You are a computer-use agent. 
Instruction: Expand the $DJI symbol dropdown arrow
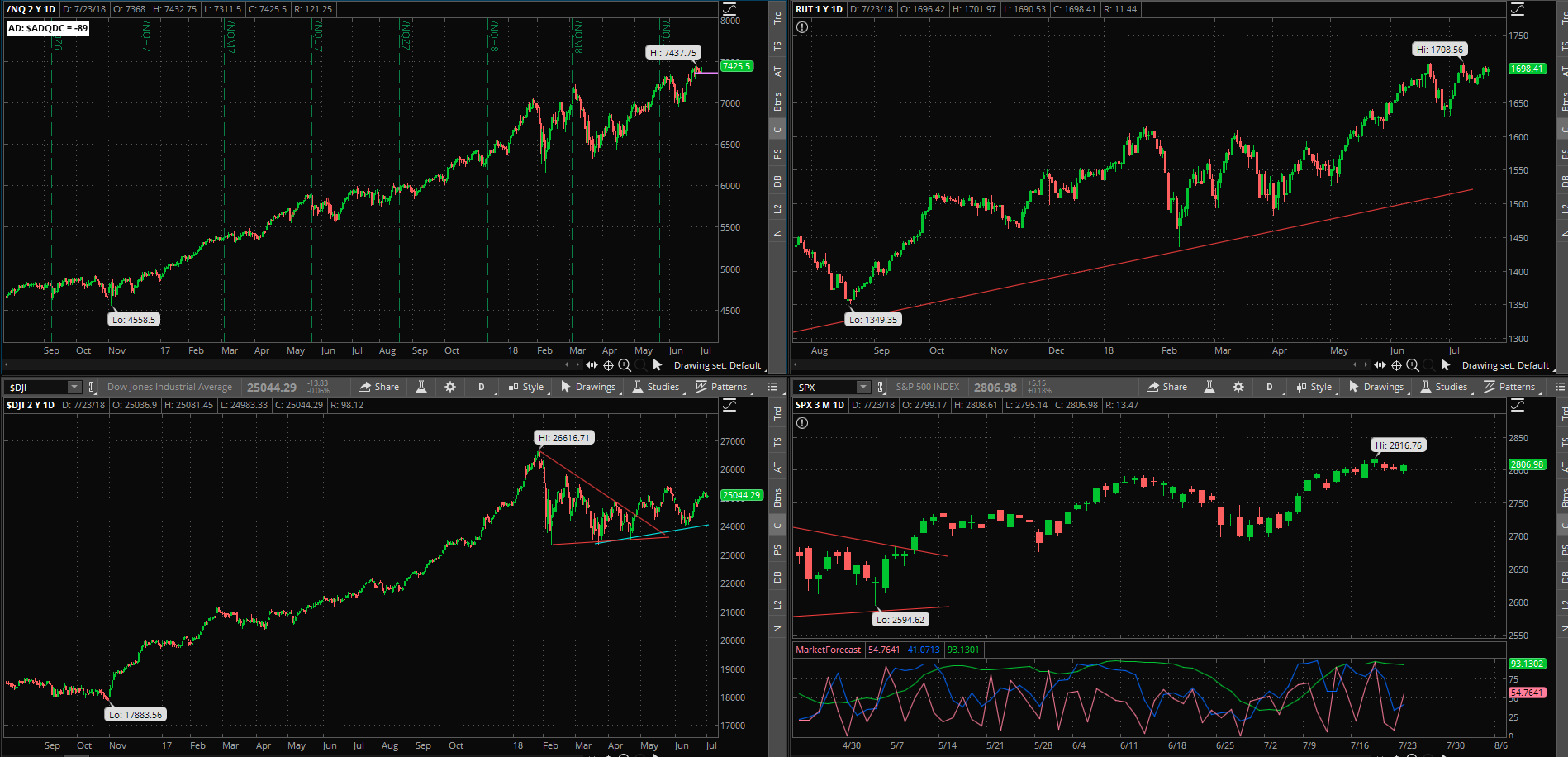74,387
